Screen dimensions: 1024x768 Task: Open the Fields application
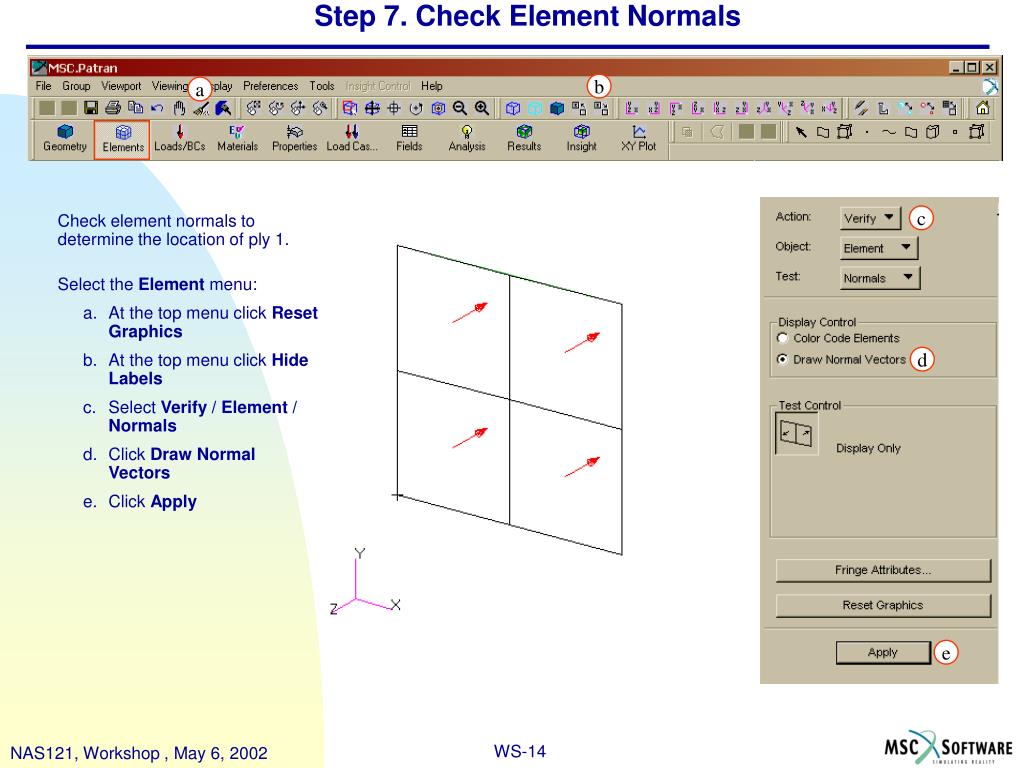[409, 138]
